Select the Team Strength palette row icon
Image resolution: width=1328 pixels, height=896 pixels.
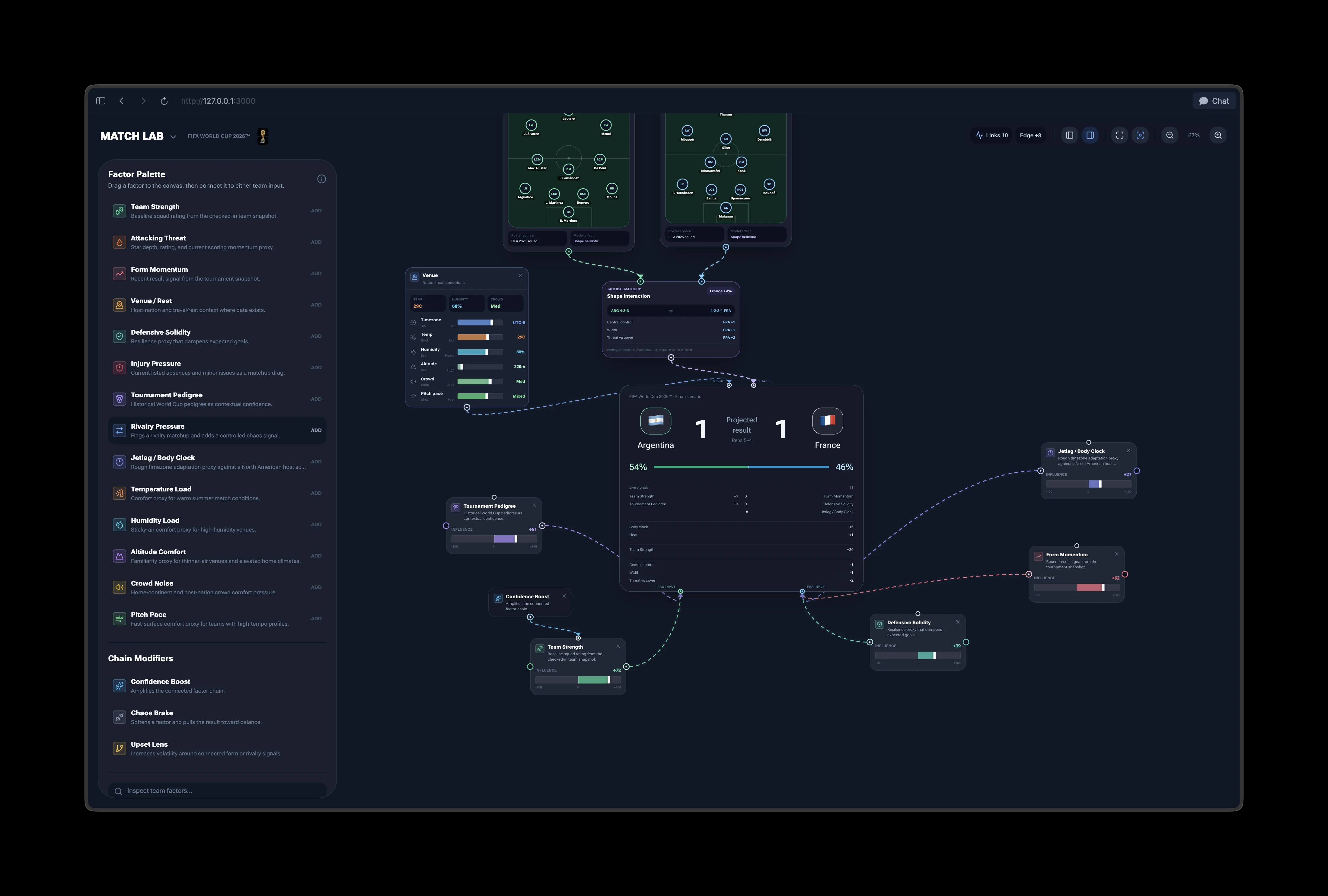(120, 211)
